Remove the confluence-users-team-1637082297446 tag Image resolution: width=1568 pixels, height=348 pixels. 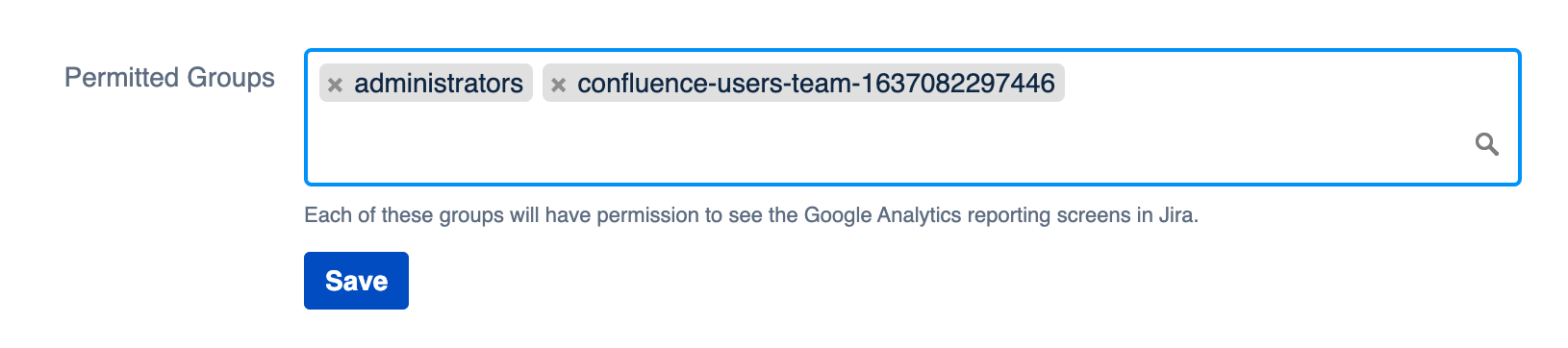coord(558,85)
